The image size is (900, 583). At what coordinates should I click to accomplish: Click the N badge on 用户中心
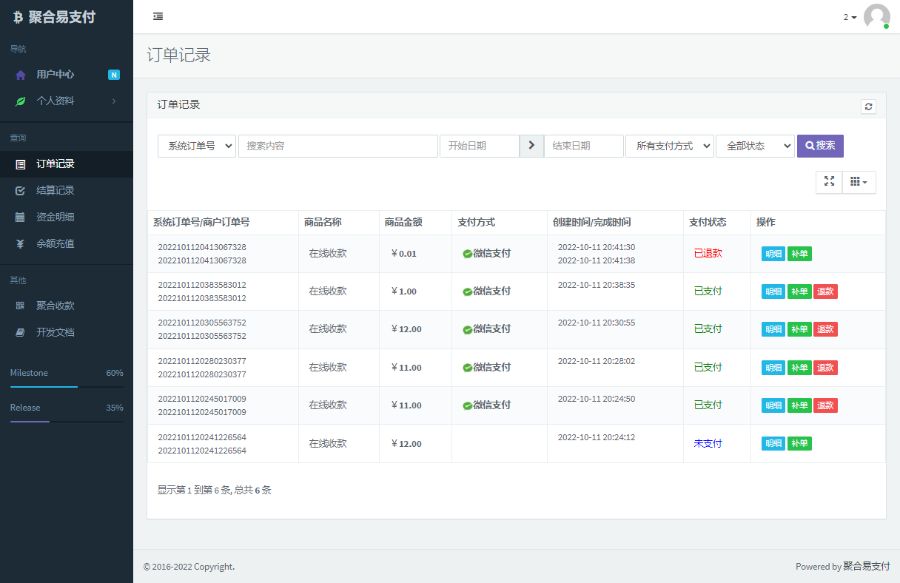pos(114,75)
